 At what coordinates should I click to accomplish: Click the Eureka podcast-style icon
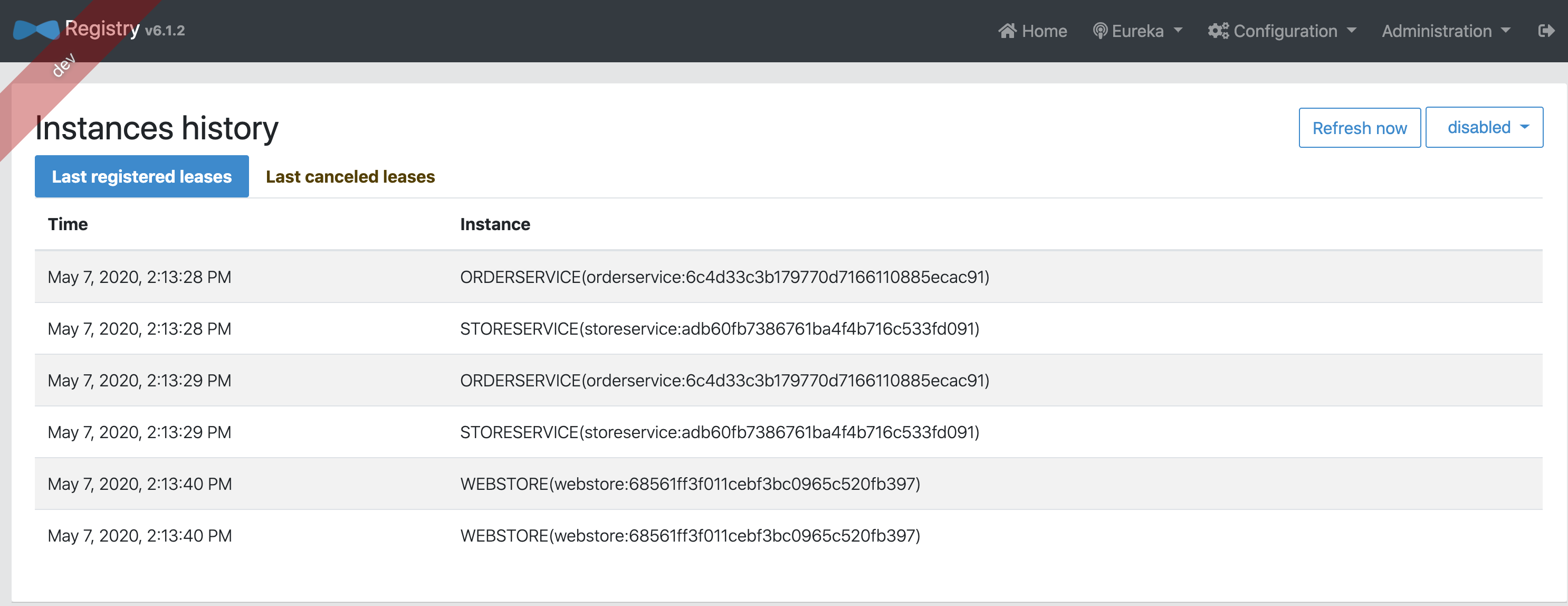[x=1099, y=31]
